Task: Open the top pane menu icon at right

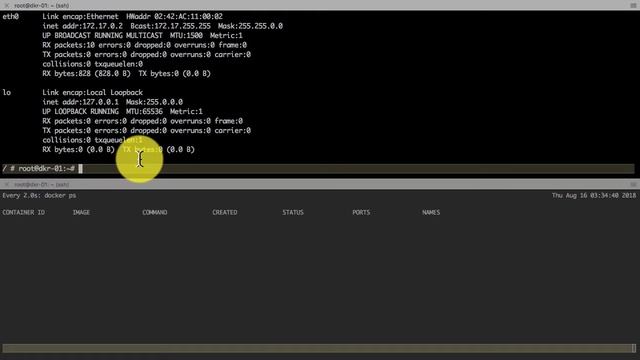Action: (633, 5)
